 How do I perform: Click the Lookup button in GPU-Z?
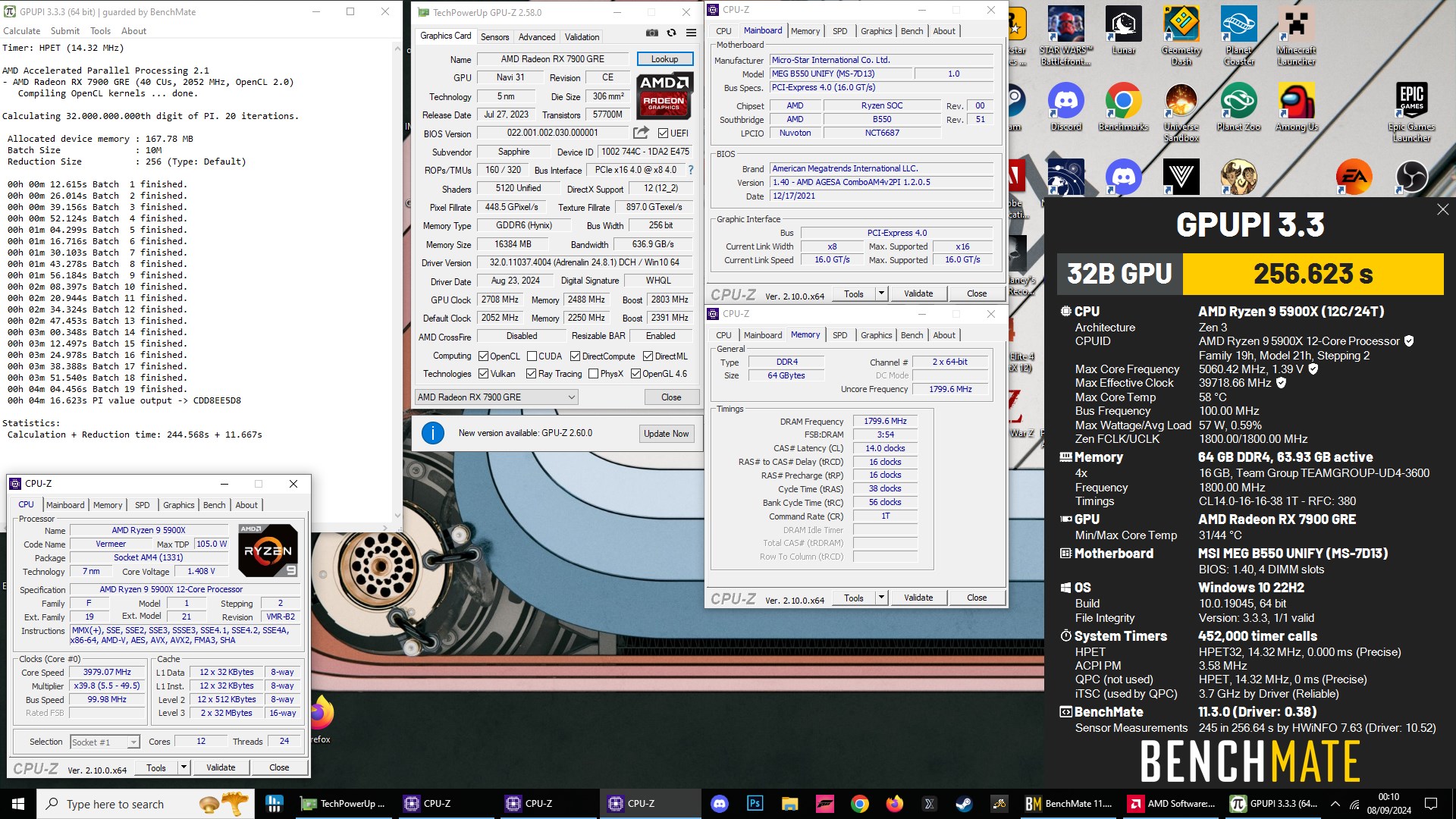click(664, 59)
